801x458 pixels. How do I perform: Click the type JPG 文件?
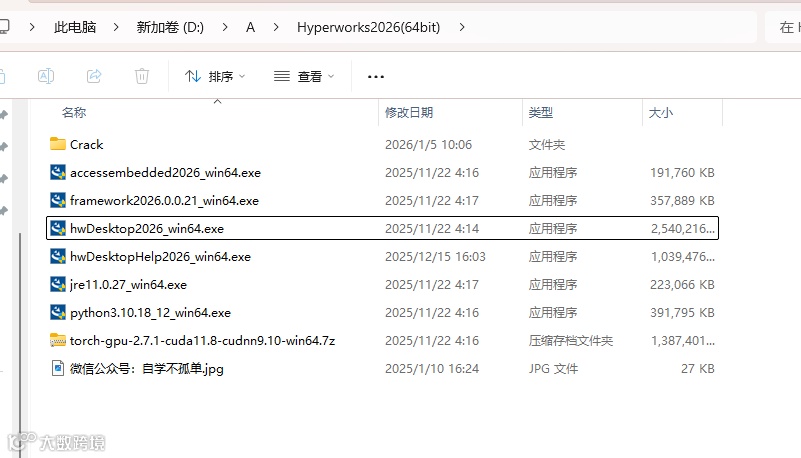pyautogui.click(x=553, y=369)
